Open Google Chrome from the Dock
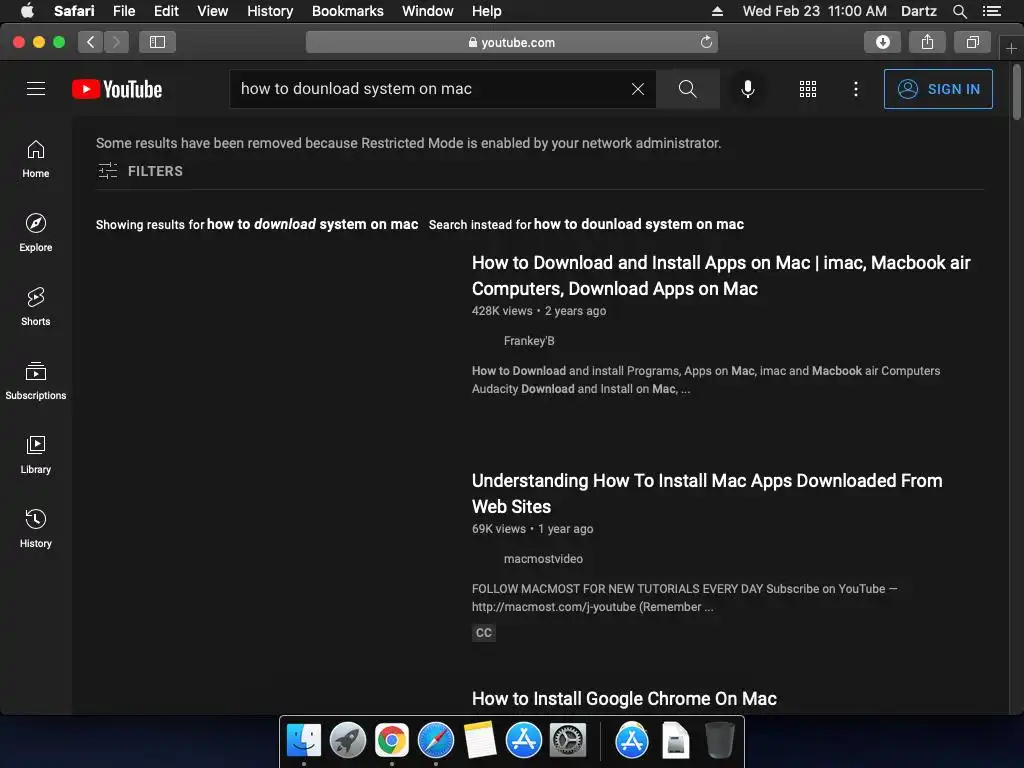This screenshot has height=768, width=1024. point(391,740)
